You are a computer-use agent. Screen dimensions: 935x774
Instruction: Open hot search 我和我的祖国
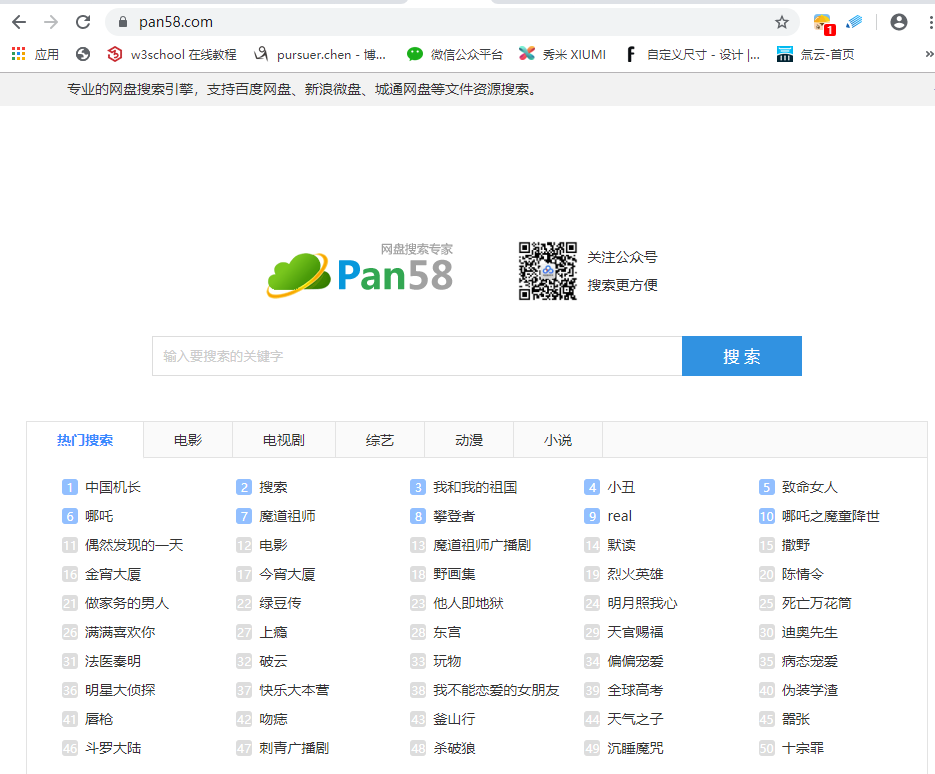475,487
